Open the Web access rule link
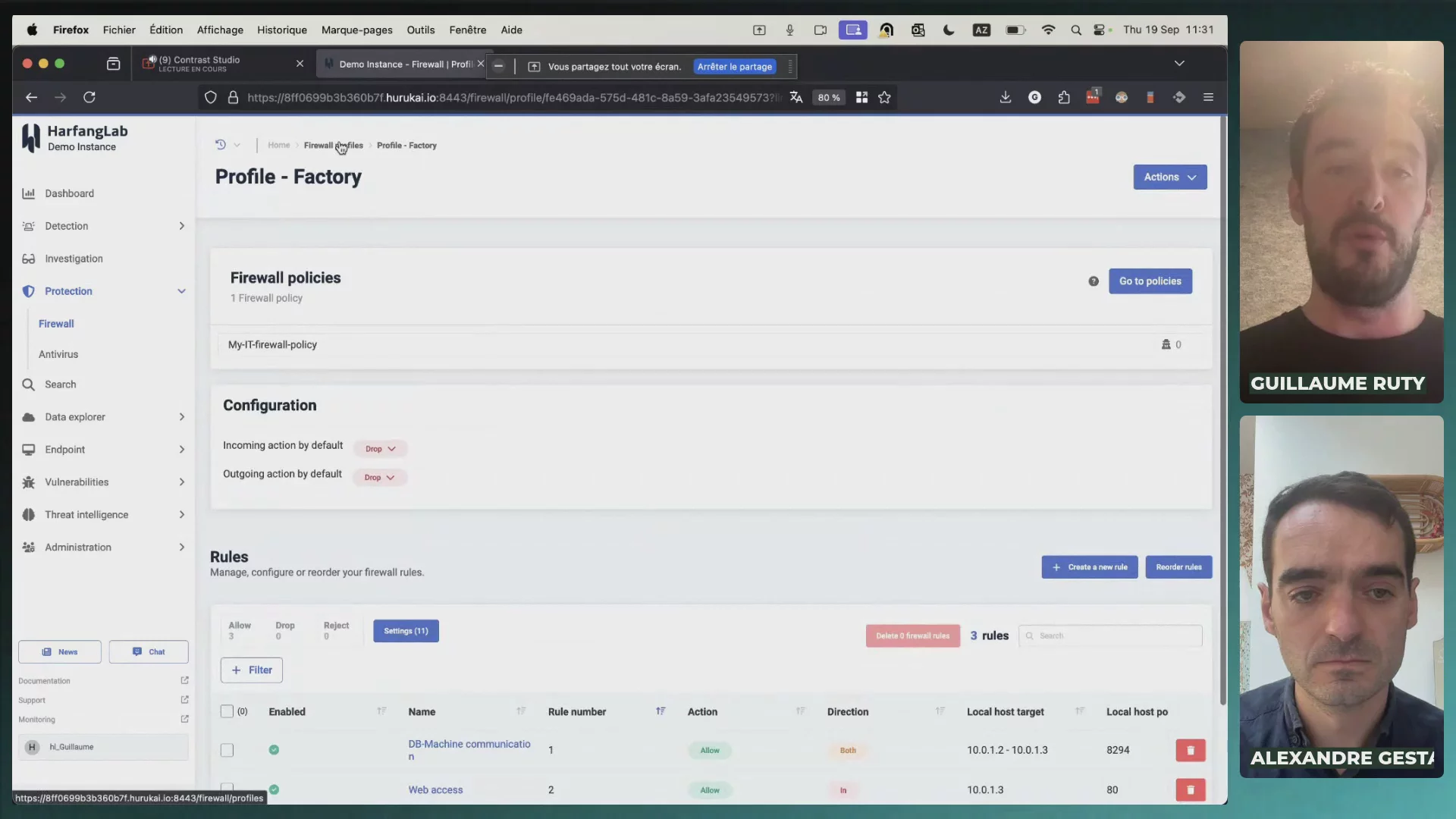Viewport: 1456px width, 819px height. coord(435,789)
